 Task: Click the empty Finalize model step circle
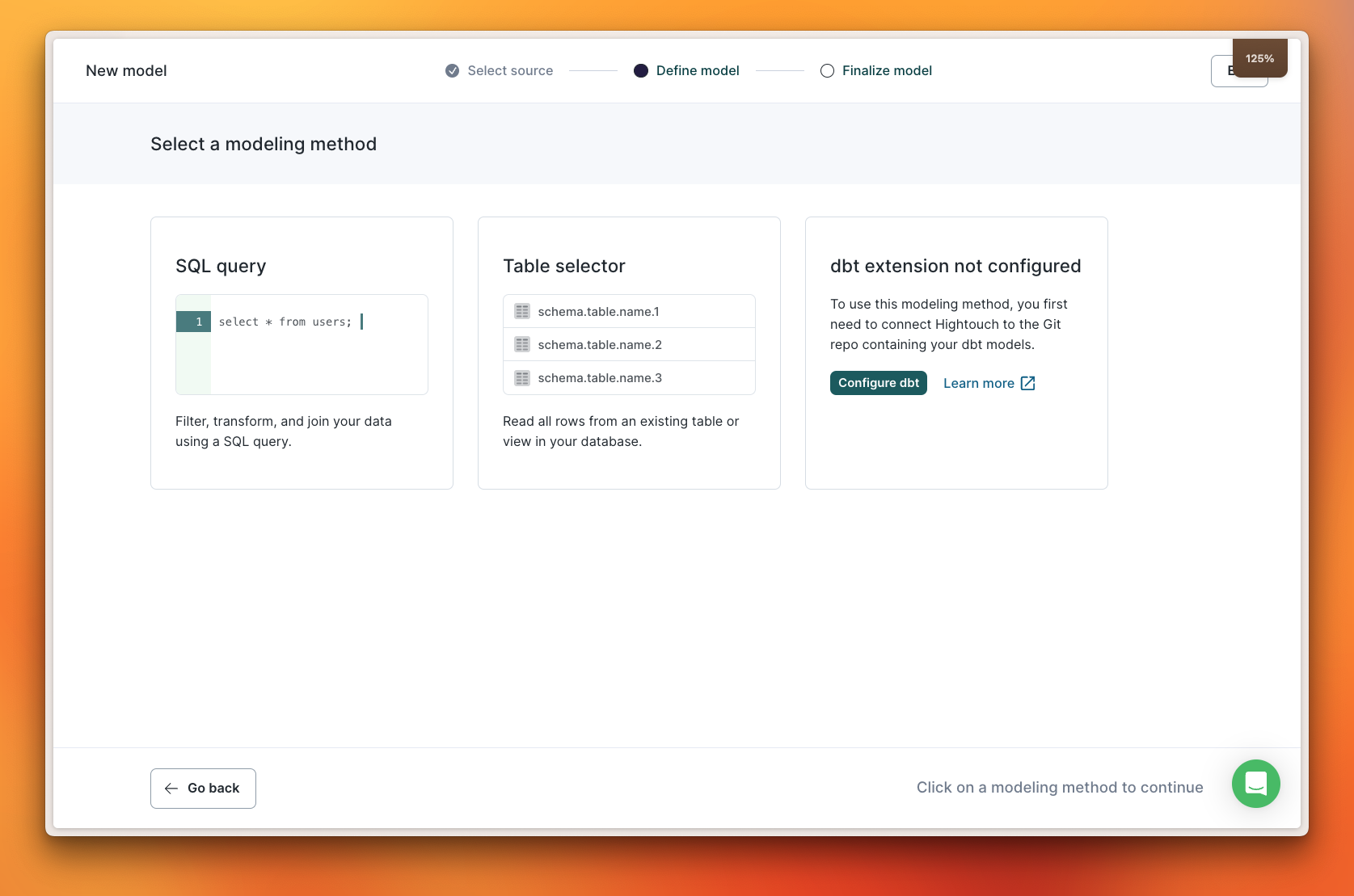[x=827, y=71]
